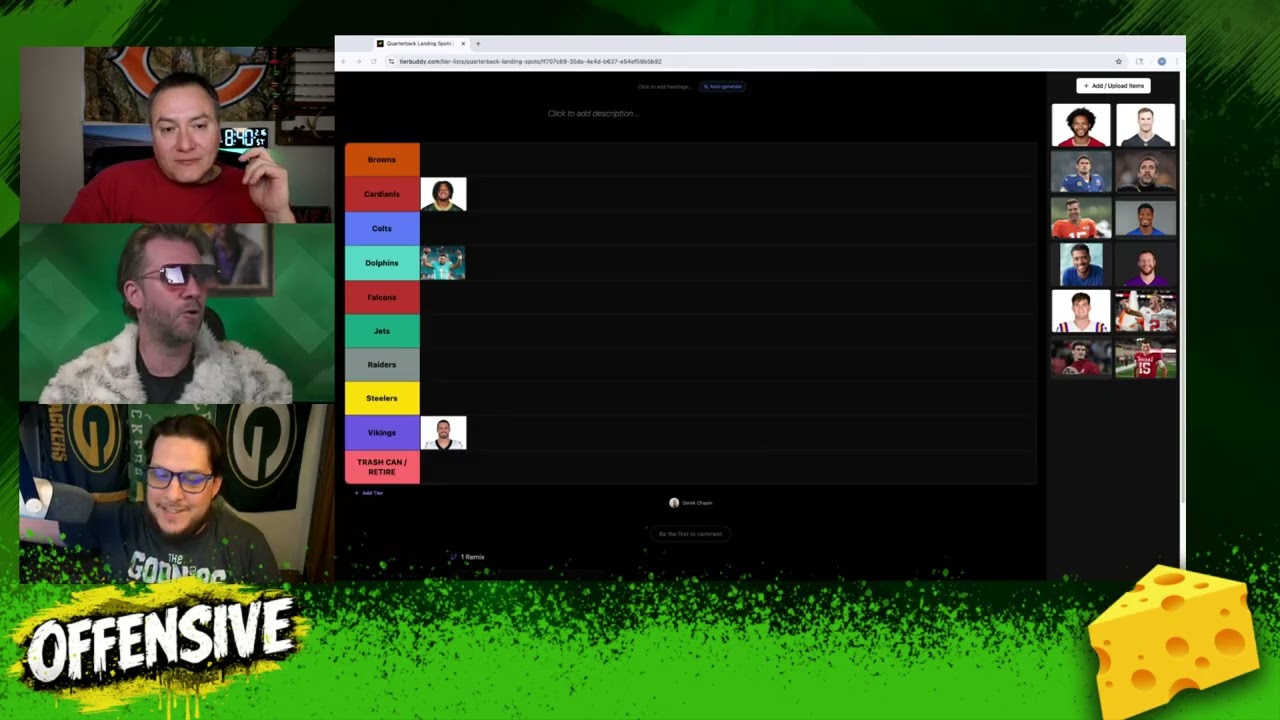Image resolution: width=1280 pixels, height=720 pixels.
Task: Close the Quarterback Landing Spots tab
Action: pos(463,43)
